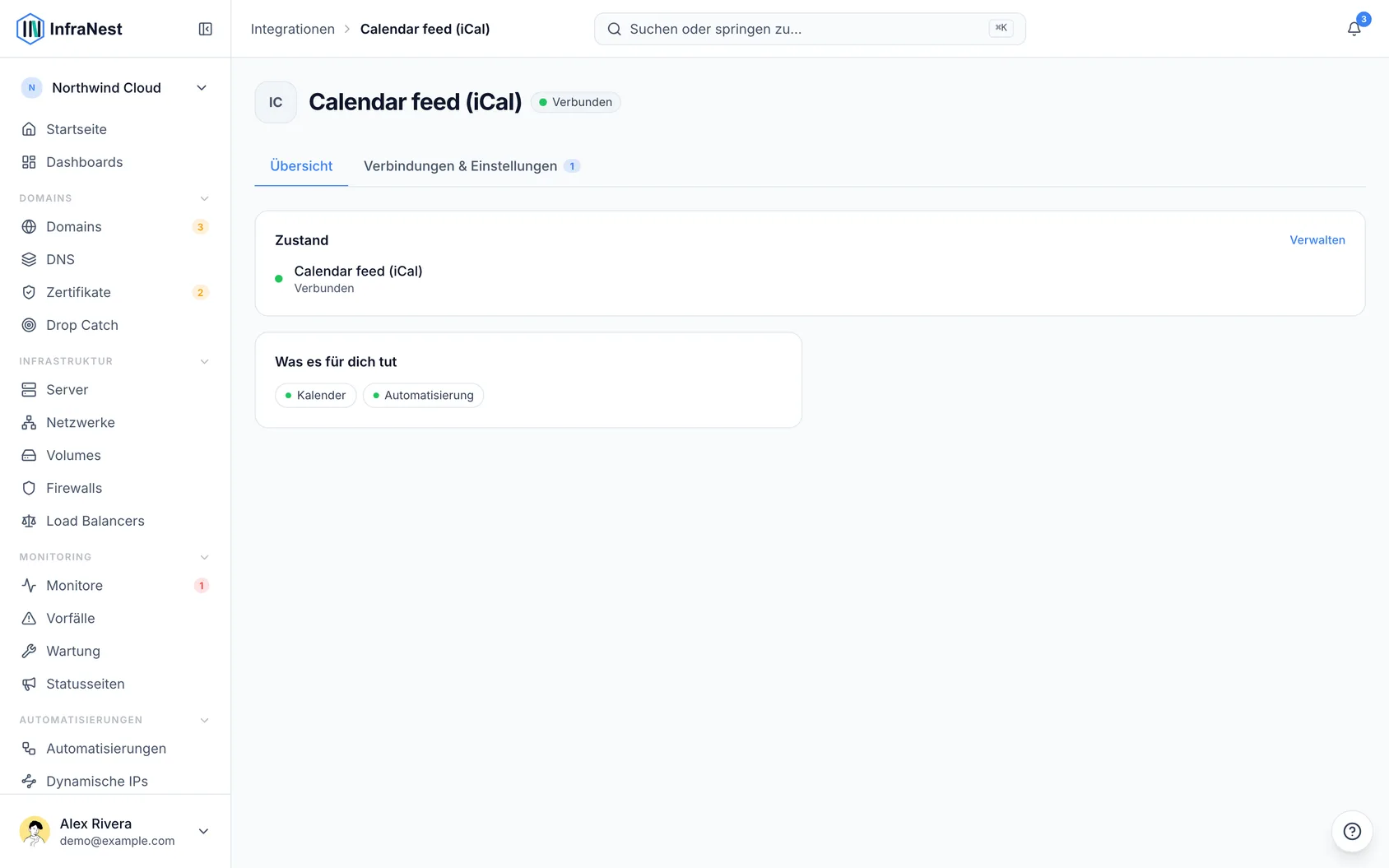
Task: Click the Netzwerke network icon
Action: tap(29, 422)
